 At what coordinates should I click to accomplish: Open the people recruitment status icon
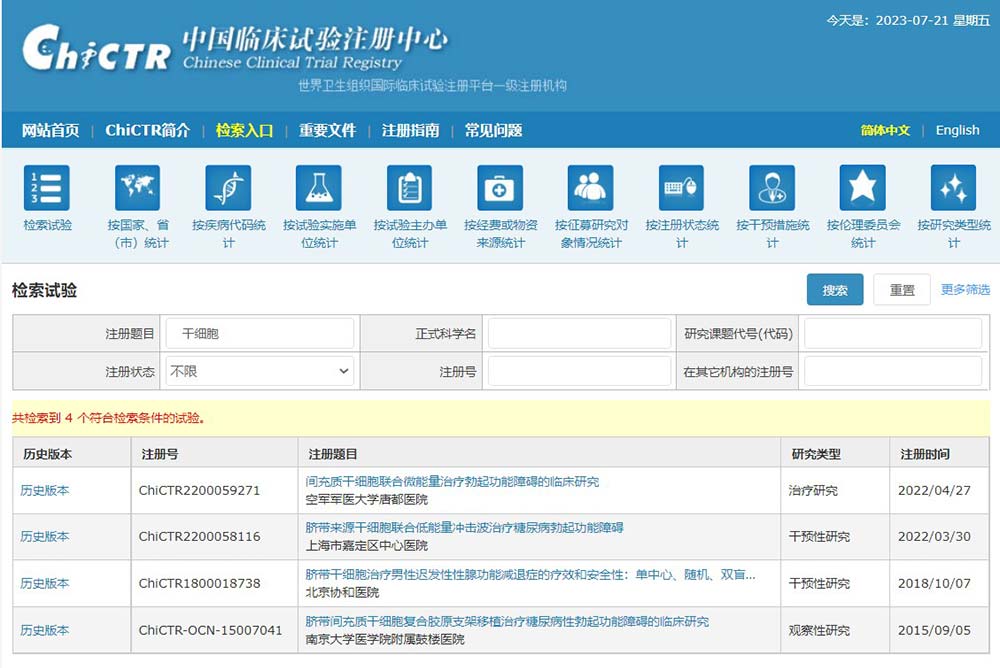(x=591, y=189)
